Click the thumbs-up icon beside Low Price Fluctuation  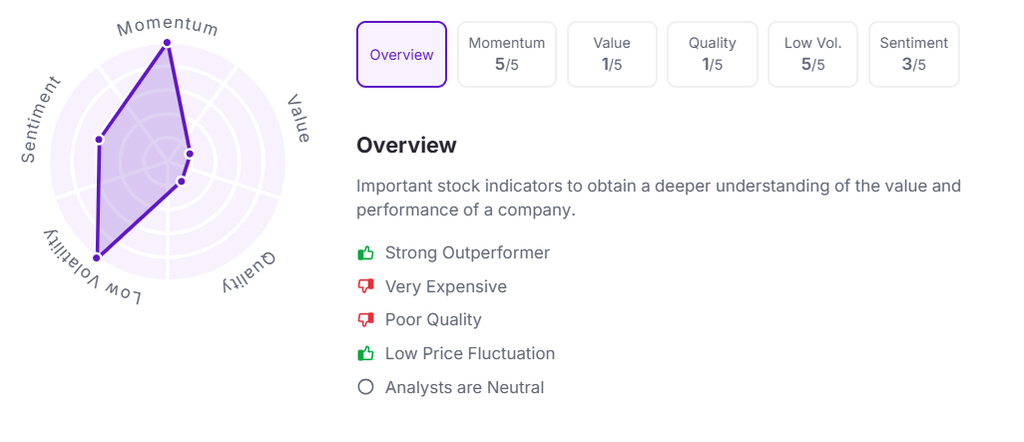(x=366, y=353)
